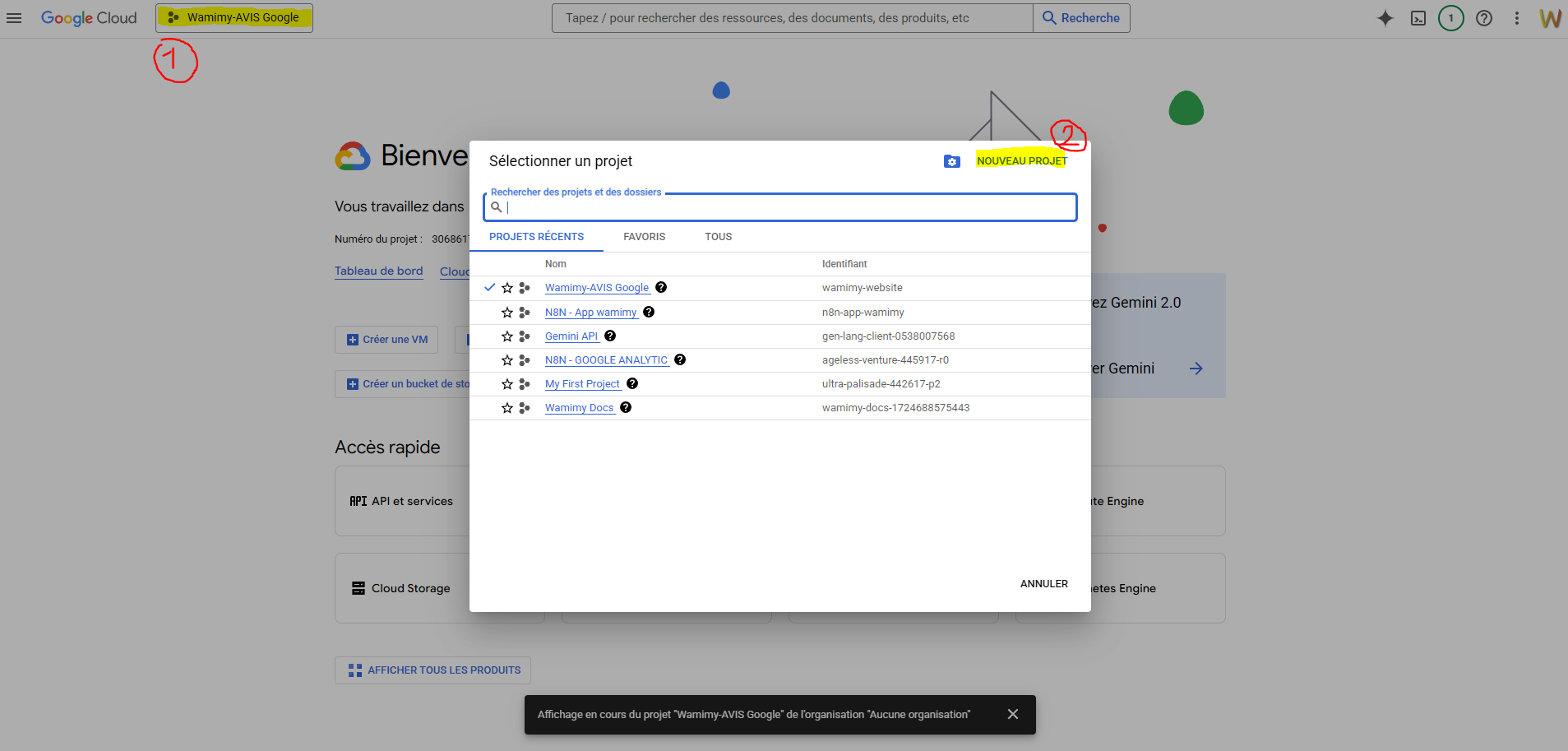This screenshot has width=1568, height=751.
Task: Open the main navigation hamburger menu
Action: [14, 17]
